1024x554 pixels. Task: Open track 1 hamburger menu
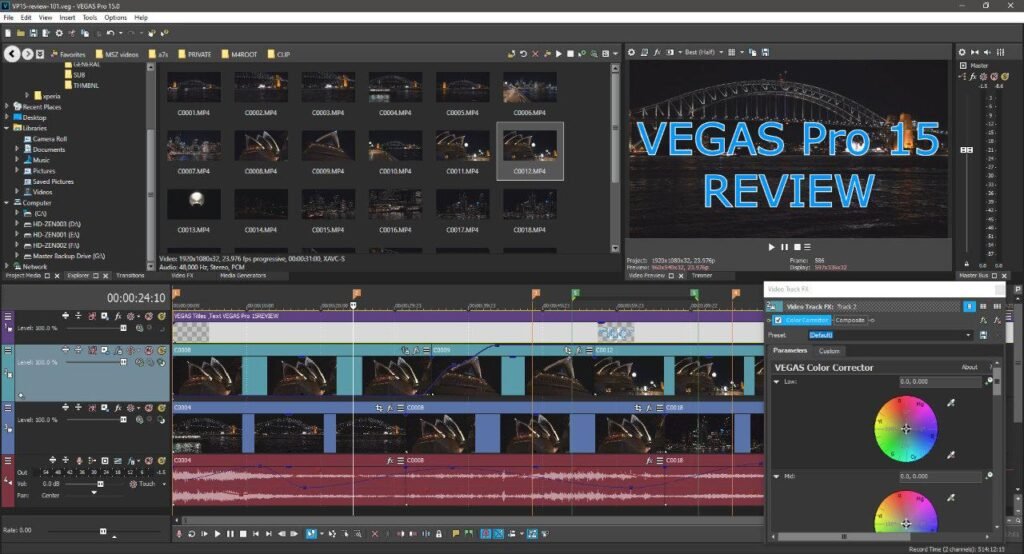click(x=8, y=316)
